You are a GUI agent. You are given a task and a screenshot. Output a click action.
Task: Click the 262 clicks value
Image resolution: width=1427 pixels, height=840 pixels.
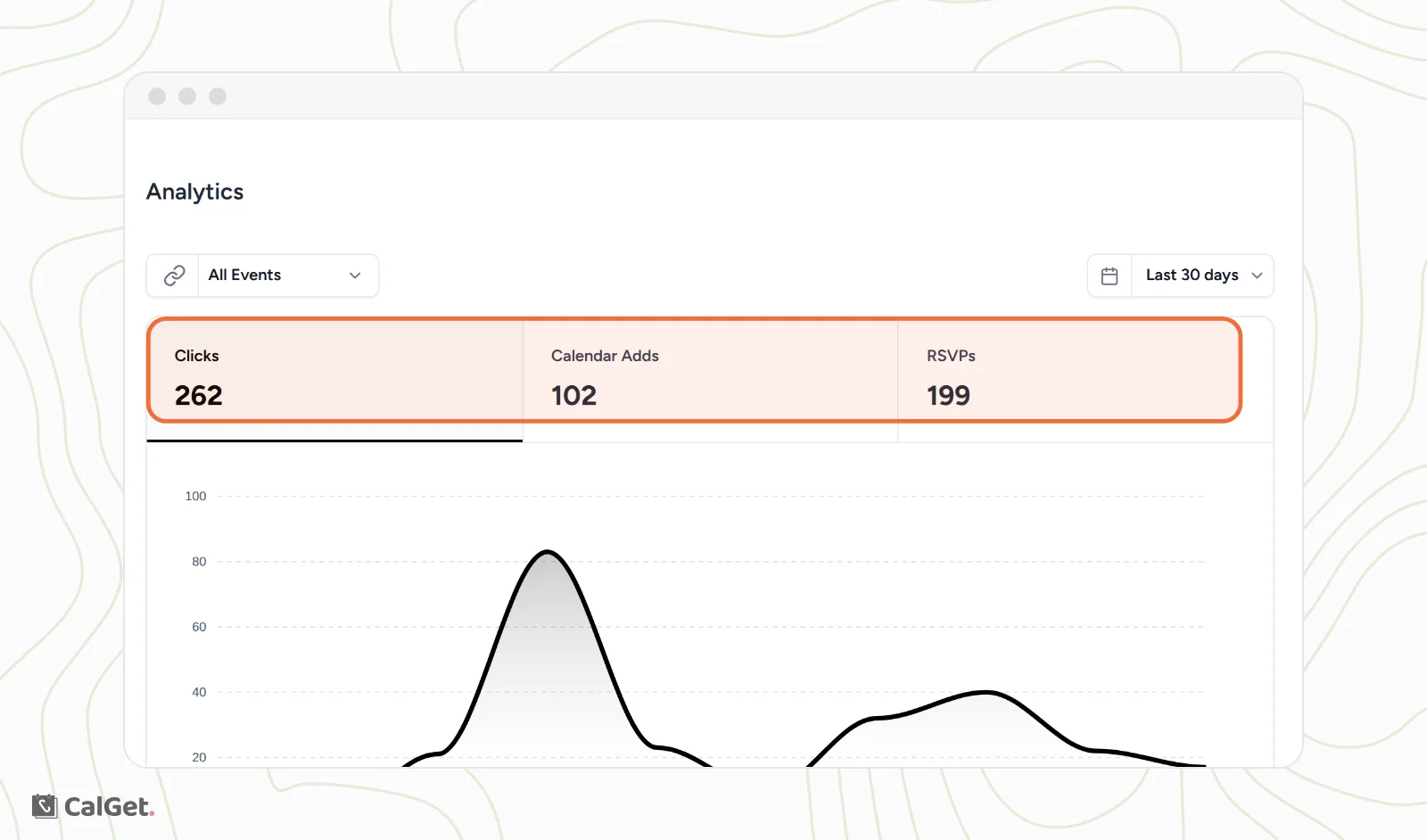pyautogui.click(x=198, y=395)
